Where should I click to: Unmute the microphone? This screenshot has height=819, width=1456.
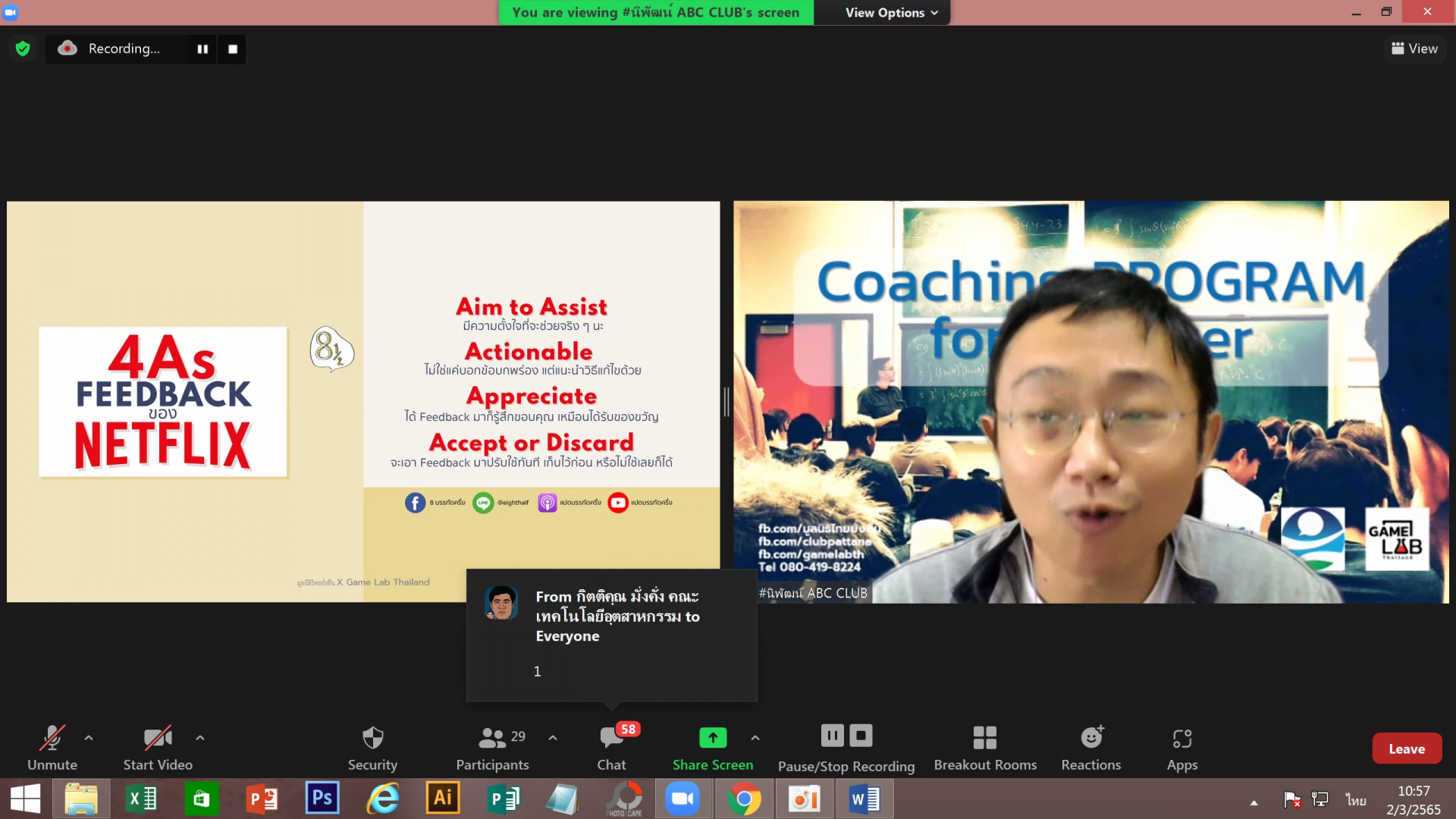click(x=52, y=748)
